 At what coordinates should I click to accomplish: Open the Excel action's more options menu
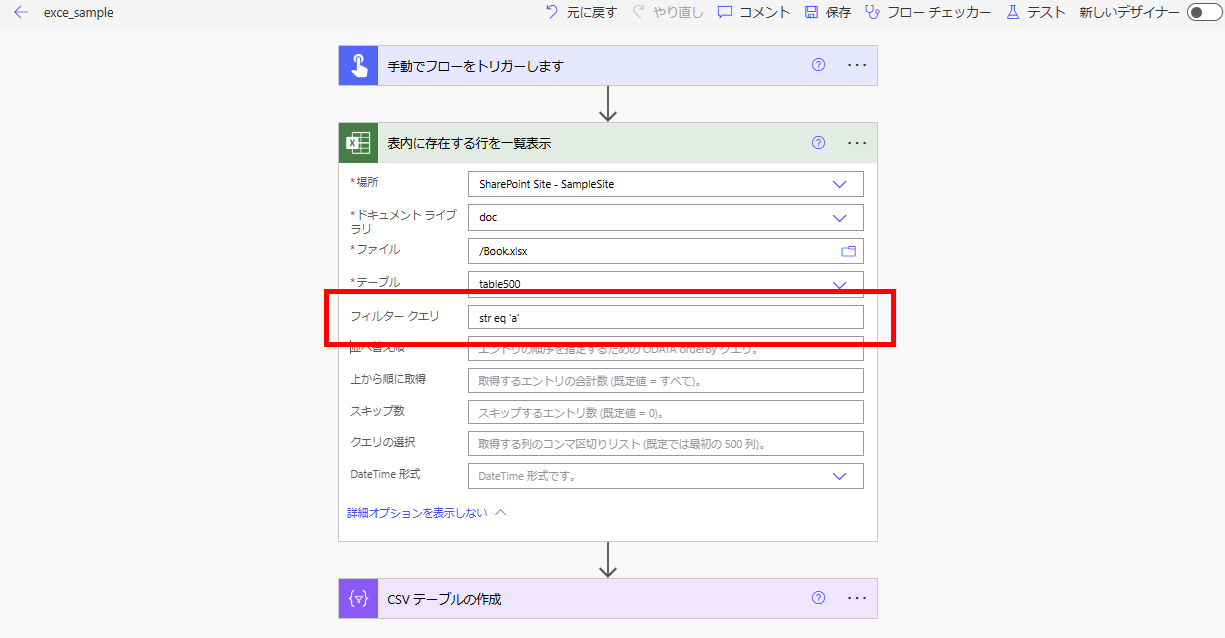856,142
